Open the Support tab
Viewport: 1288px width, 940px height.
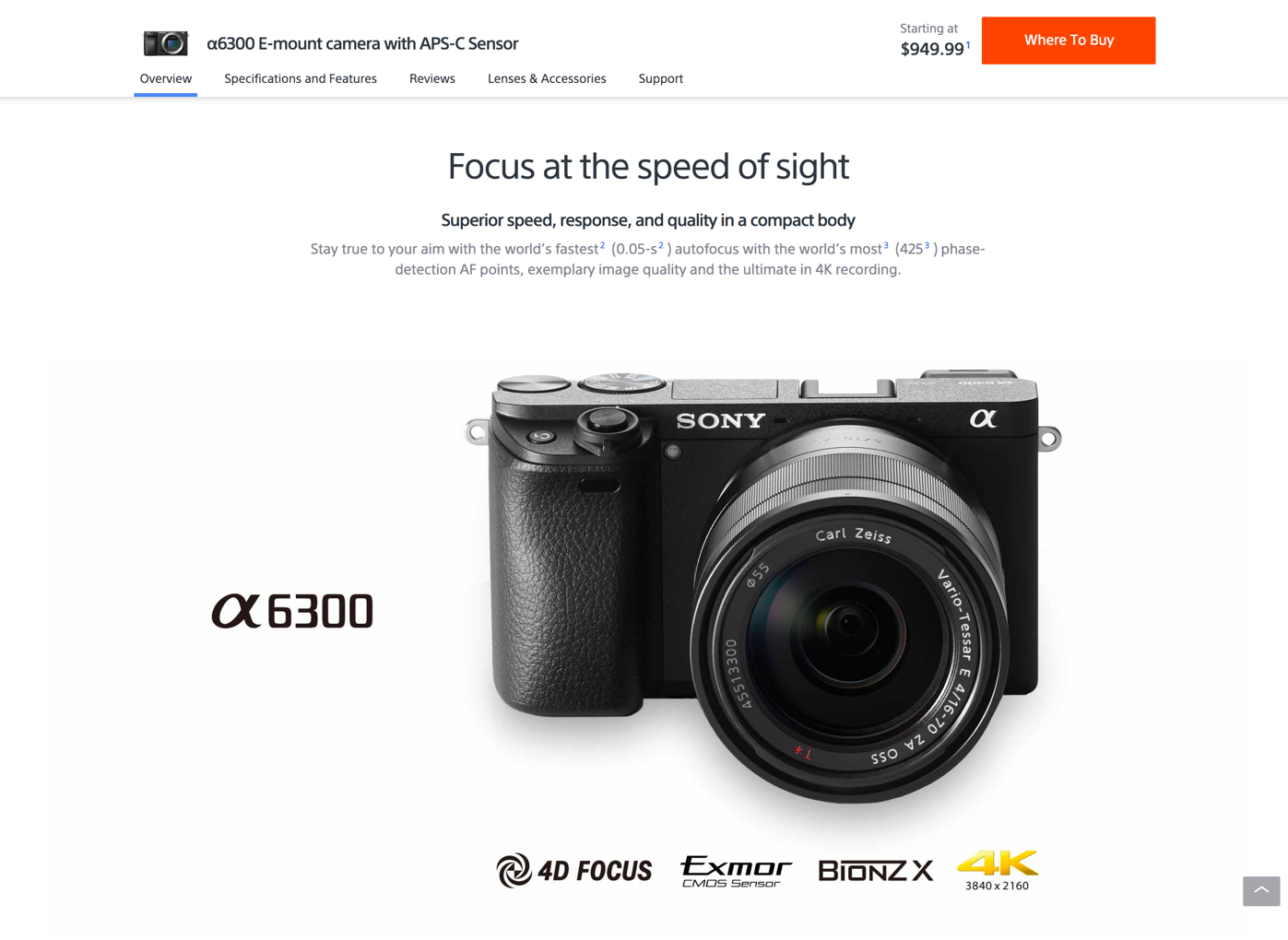pyautogui.click(x=661, y=79)
